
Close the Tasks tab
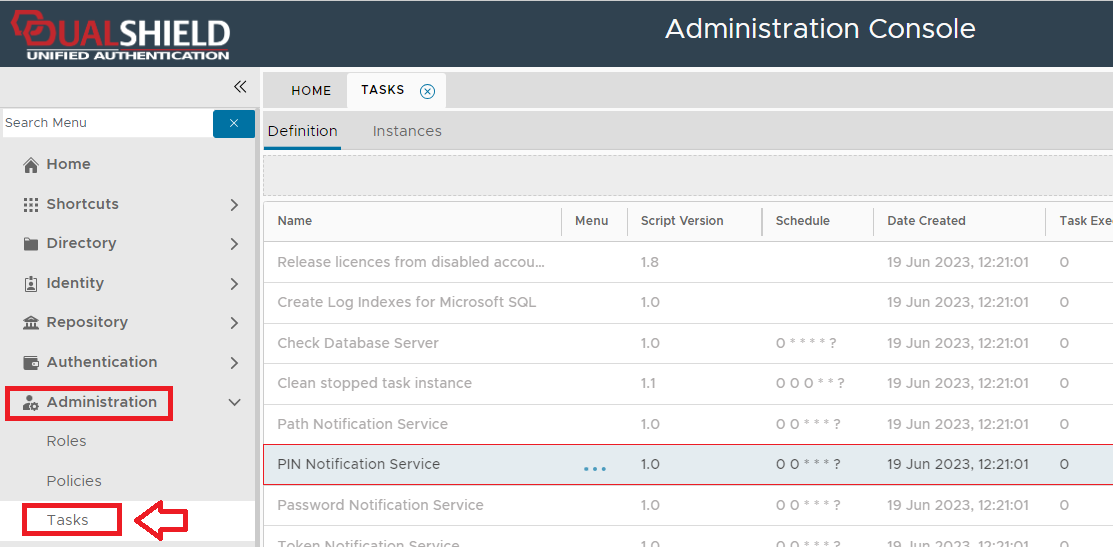click(428, 91)
